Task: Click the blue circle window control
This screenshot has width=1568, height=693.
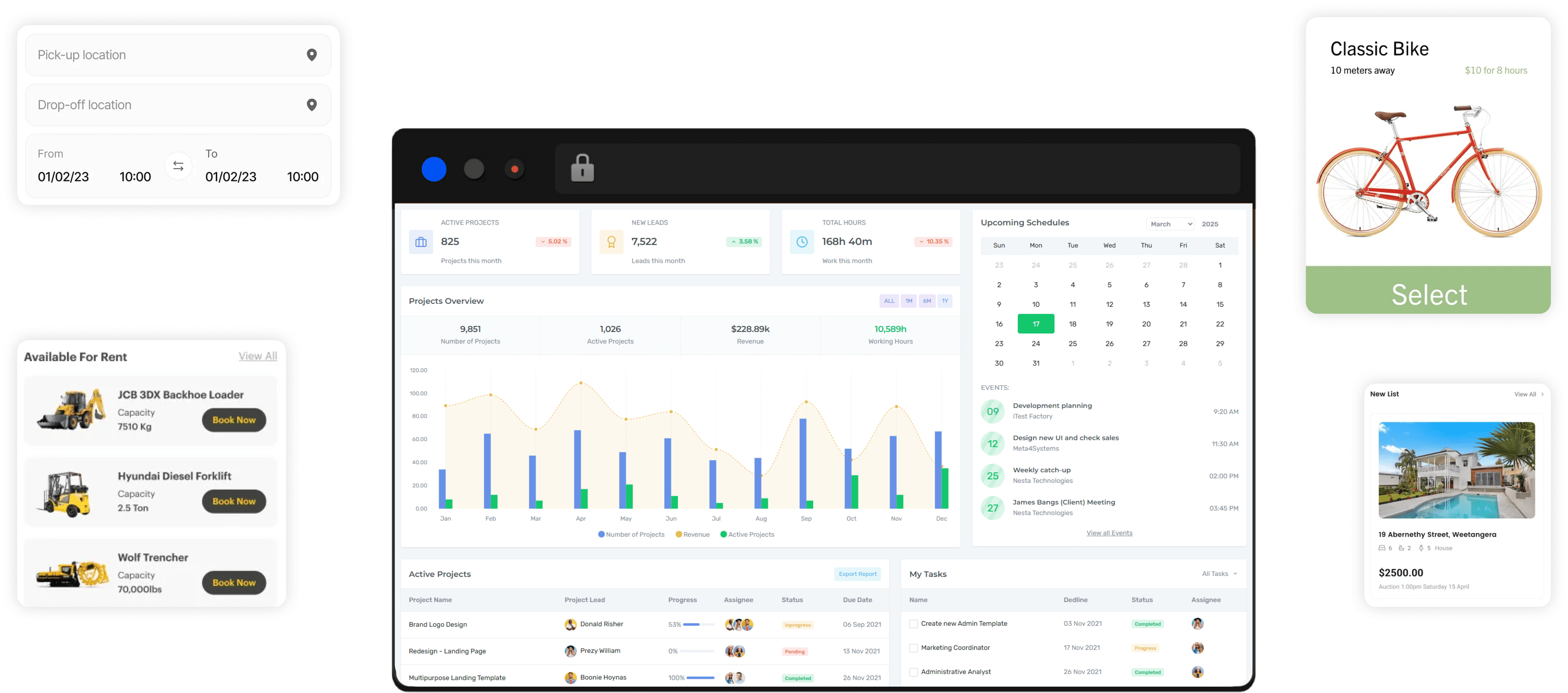Action: (x=434, y=169)
